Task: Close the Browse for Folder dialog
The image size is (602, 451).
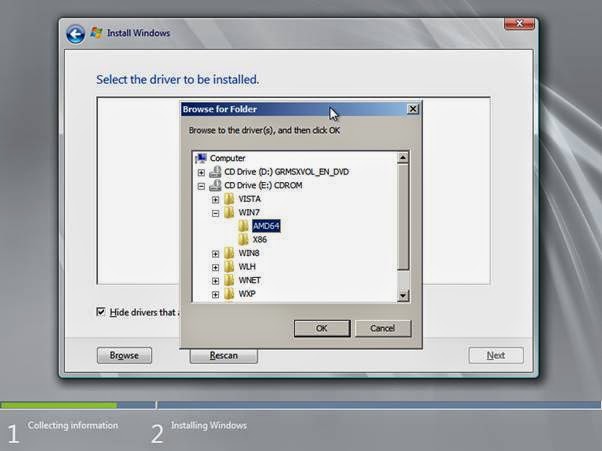Action: point(413,109)
